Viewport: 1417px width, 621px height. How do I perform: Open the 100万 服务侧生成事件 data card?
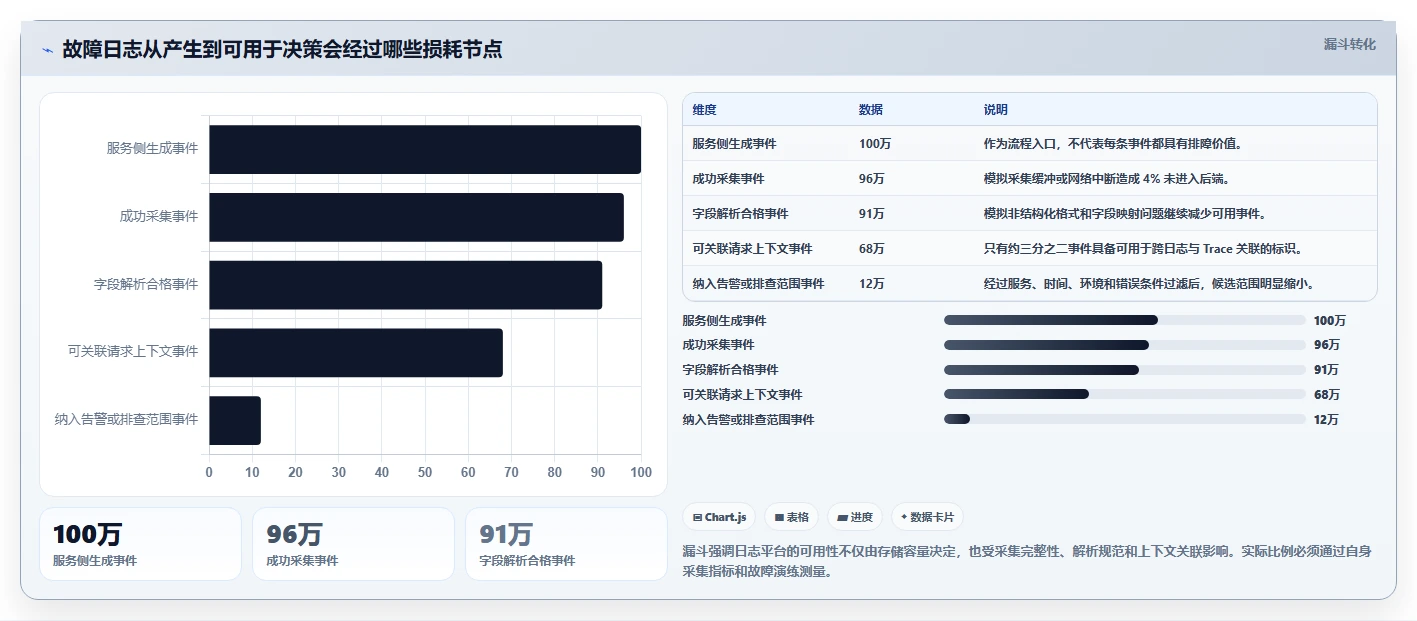click(141, 544)
